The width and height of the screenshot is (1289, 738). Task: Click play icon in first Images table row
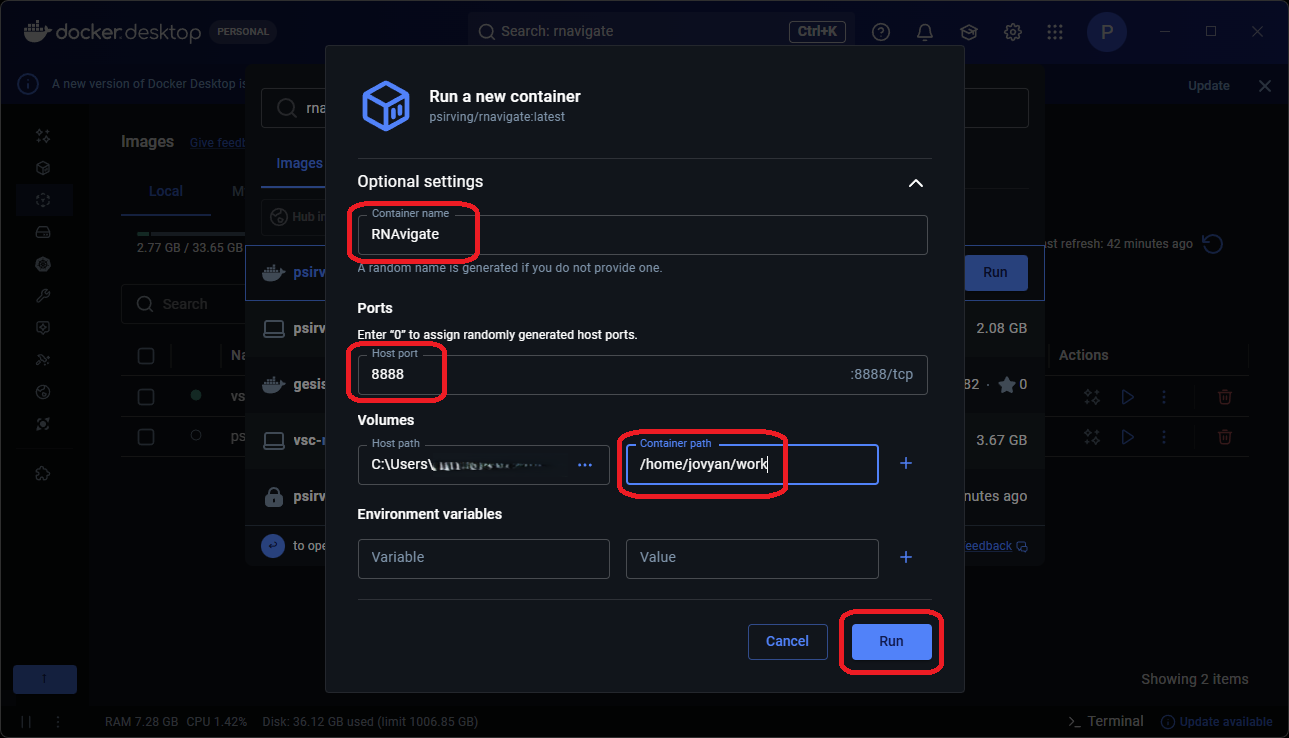click(1128, 397)
